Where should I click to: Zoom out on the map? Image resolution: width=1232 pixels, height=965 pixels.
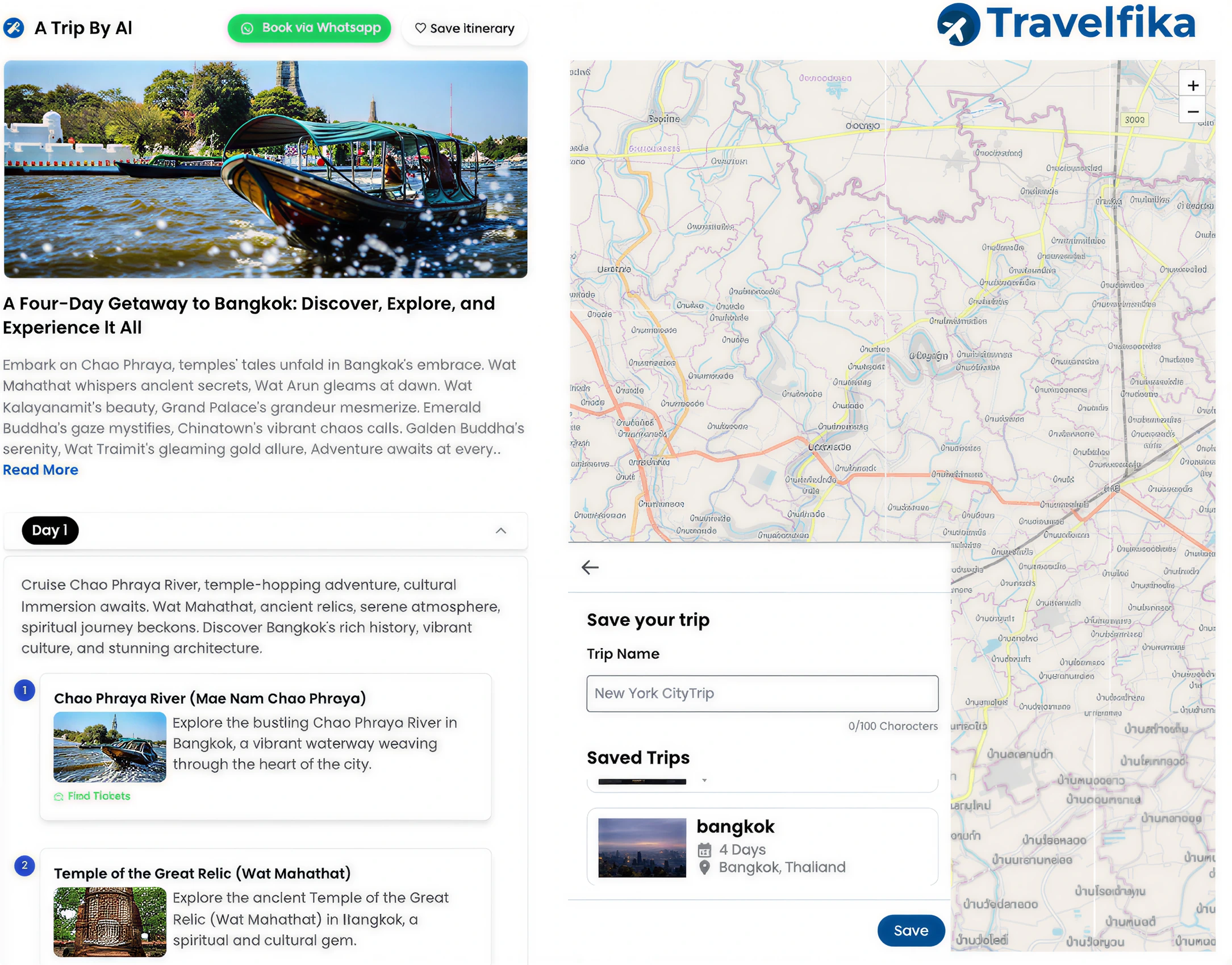point(1192,111)
